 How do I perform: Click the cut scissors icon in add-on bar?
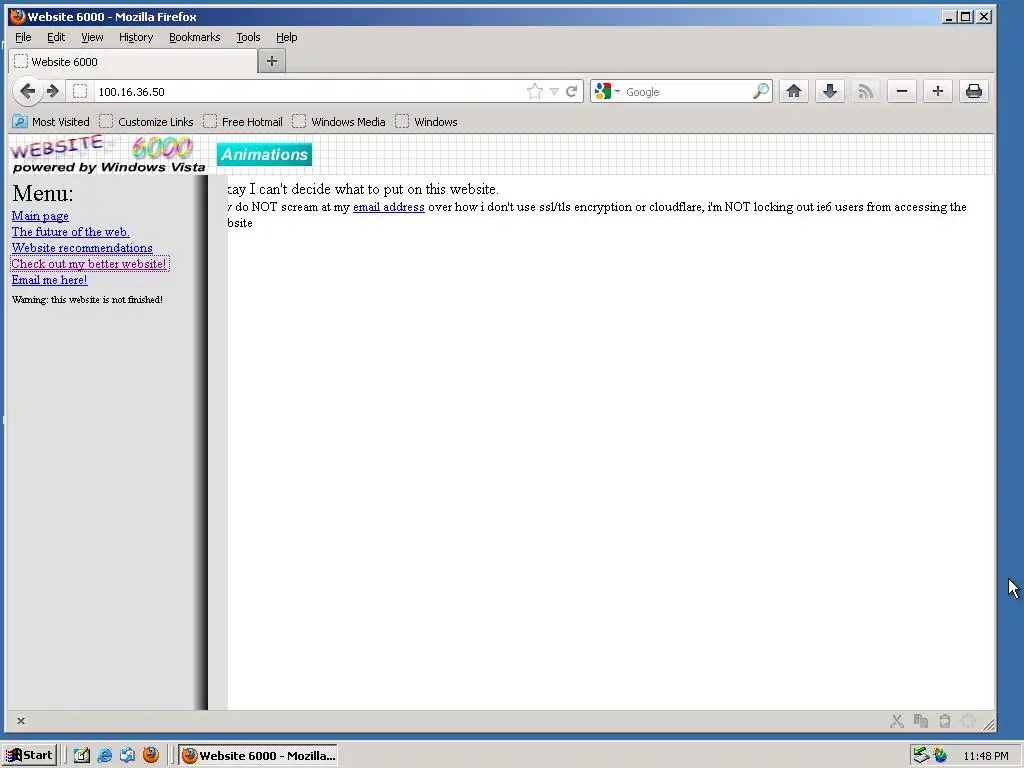[x=897, y=721]
